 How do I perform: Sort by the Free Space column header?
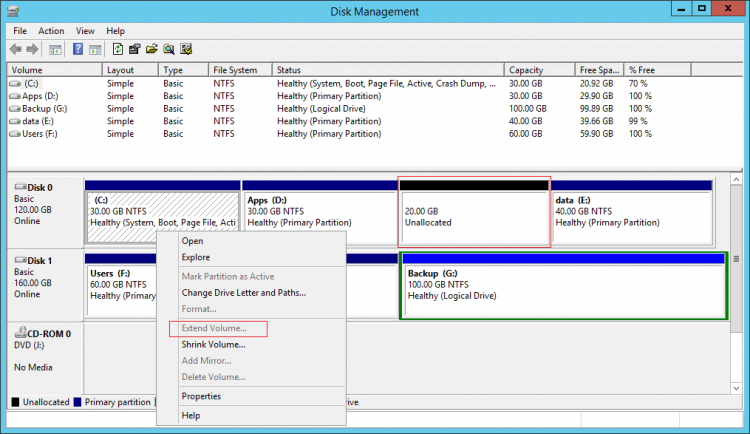point(600,70)
